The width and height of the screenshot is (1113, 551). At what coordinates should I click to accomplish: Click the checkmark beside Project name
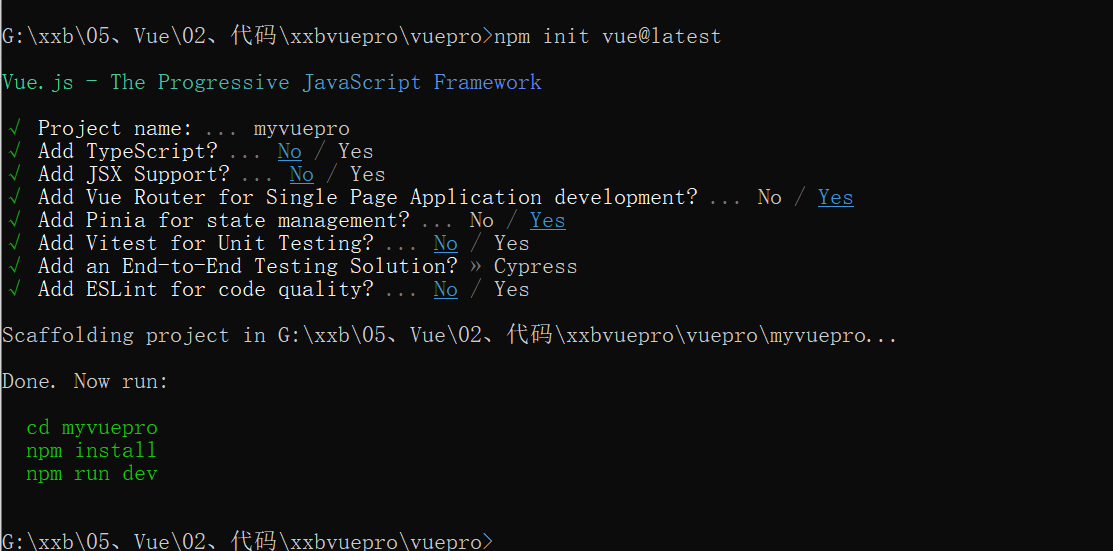pyautogui.click(x=14, y=129)
